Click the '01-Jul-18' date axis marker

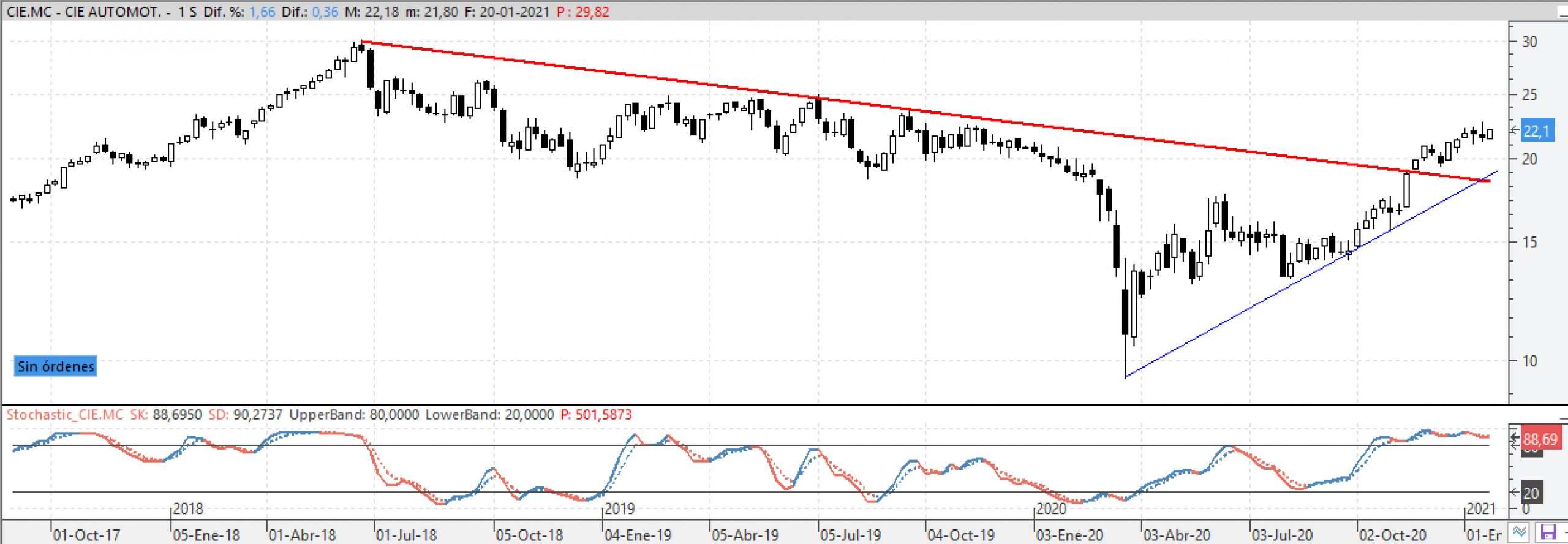coord(406,535)
